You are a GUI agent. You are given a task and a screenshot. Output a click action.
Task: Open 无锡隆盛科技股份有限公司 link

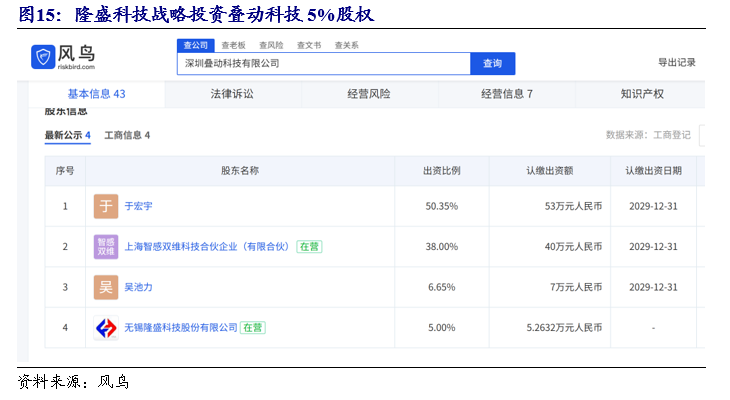point(181,328)
